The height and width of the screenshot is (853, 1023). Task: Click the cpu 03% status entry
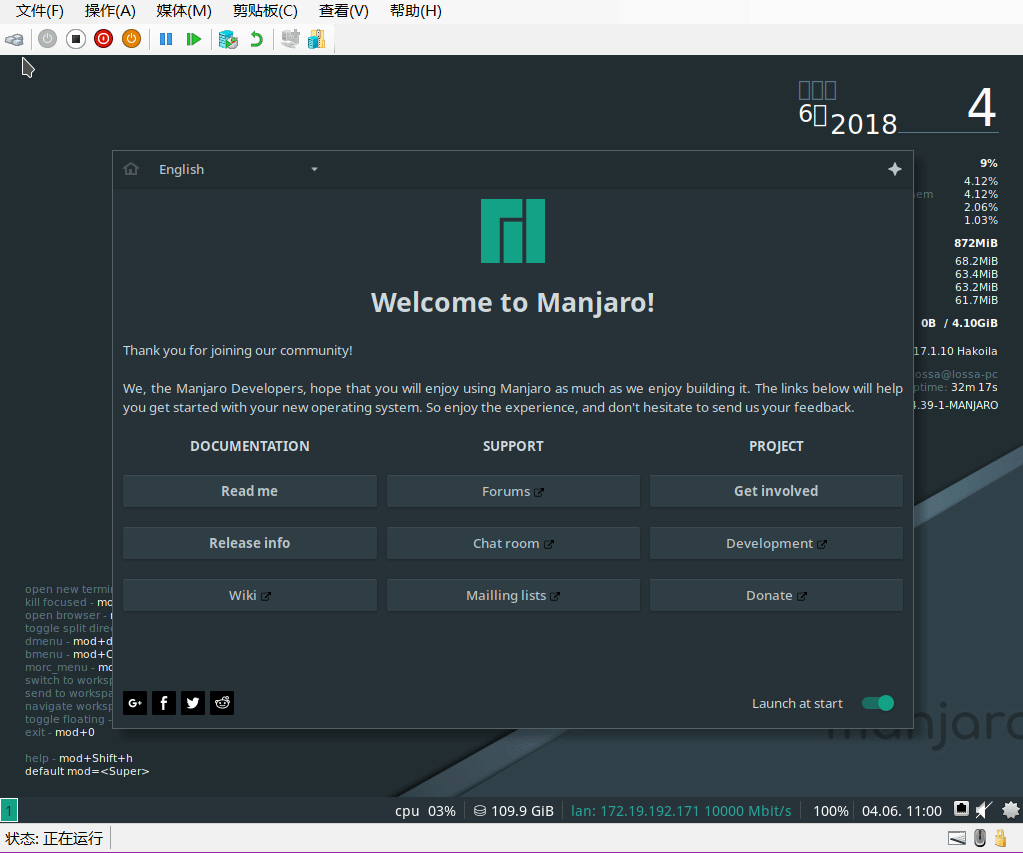[425, 811]
